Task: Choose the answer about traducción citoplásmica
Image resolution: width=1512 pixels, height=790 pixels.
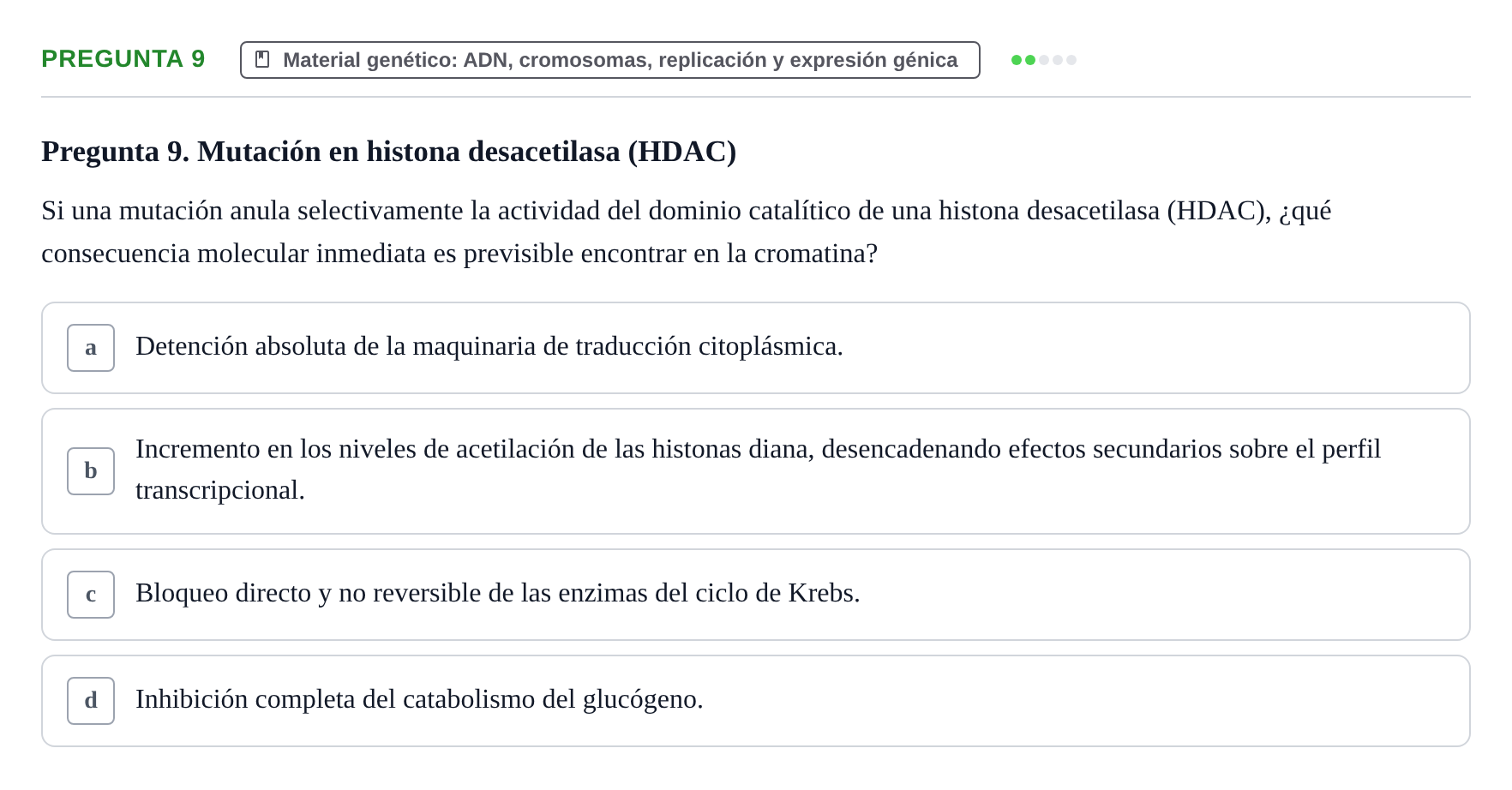Action: click(756, 348)
